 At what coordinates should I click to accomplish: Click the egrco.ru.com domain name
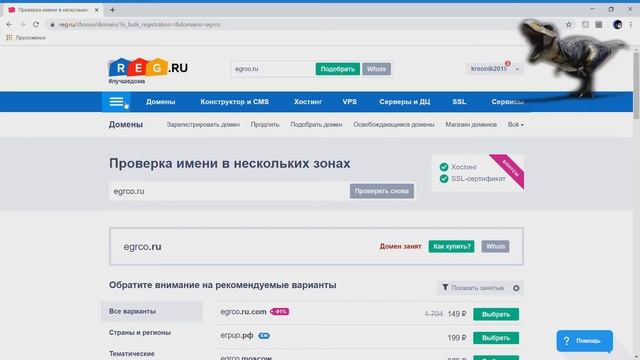click(243, 311)
